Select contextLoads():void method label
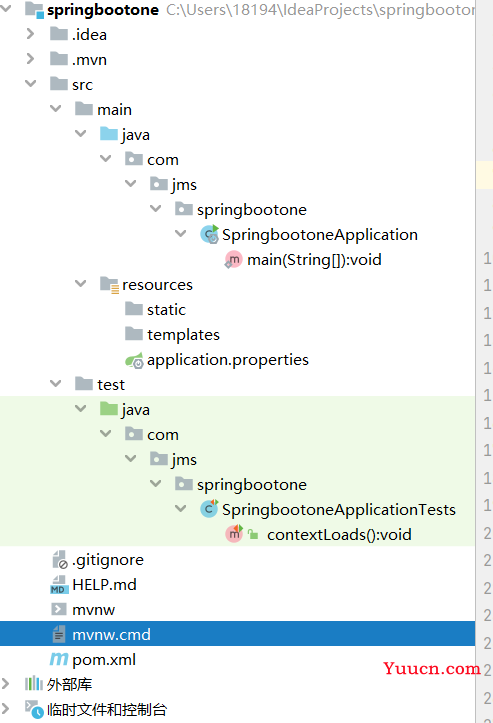Viewport: 493px width, 723px height. pyautogui.click(x=339, y=534)
